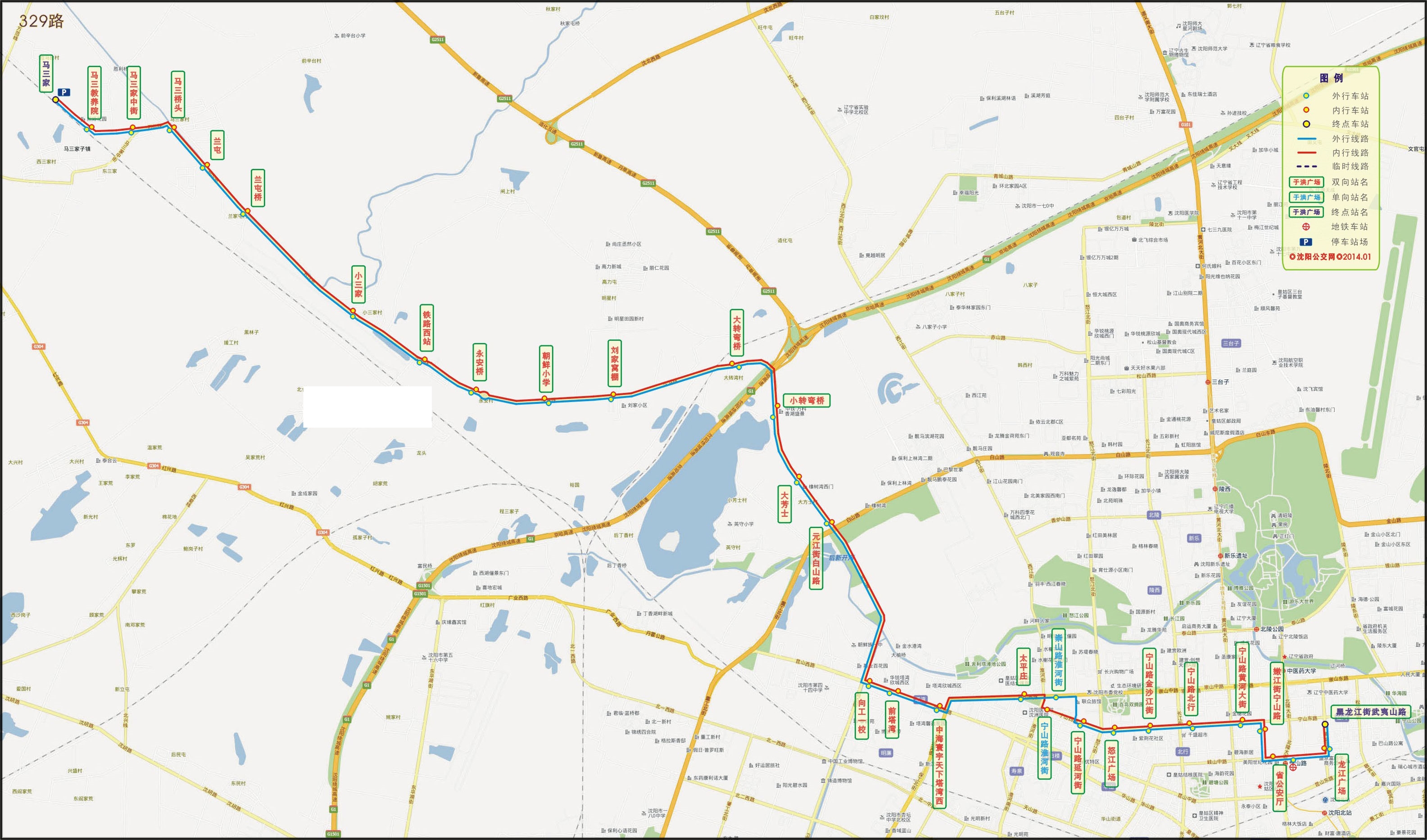Image resolution: width=1427 pixels, height=840 pixels.
Task: Click the 地铁车站 metro symbol in the legend
Action: (x=1306, y=226)
